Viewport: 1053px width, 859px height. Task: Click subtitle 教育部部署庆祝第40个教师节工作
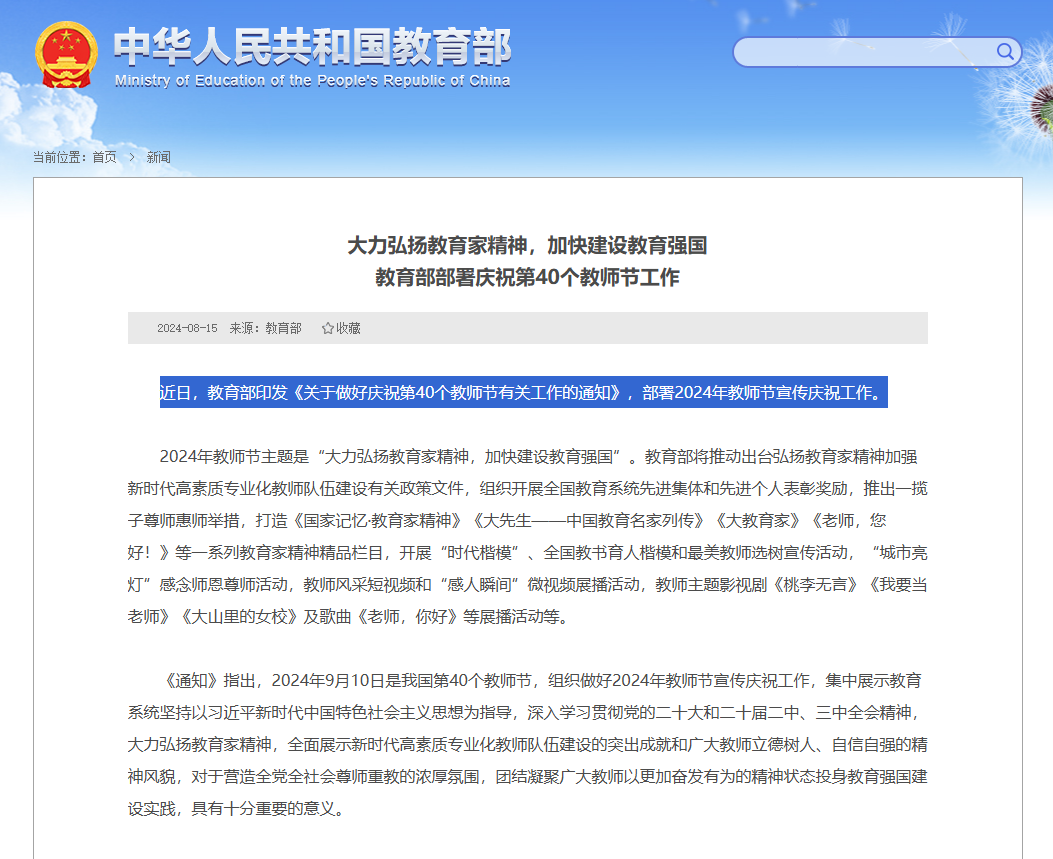click(x=527, y=277)
